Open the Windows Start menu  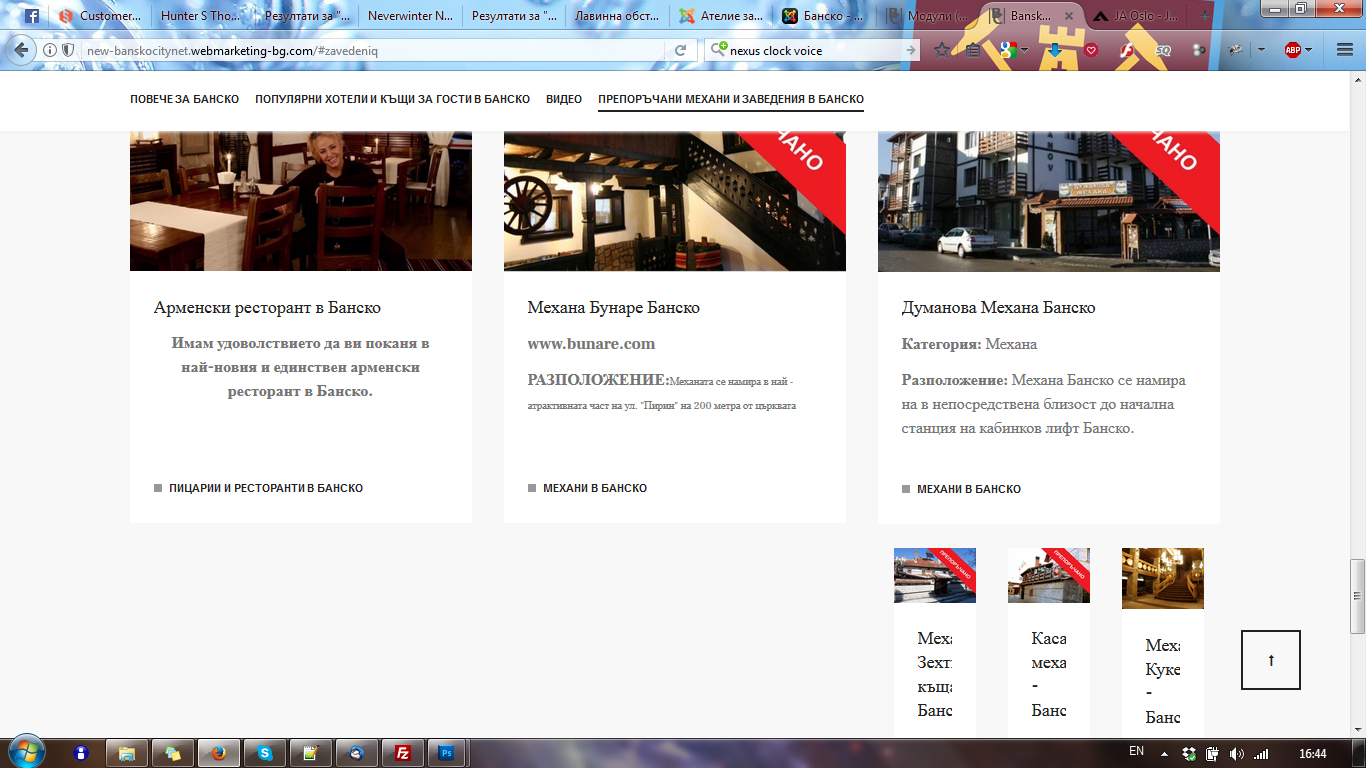(x=26, y=751)
